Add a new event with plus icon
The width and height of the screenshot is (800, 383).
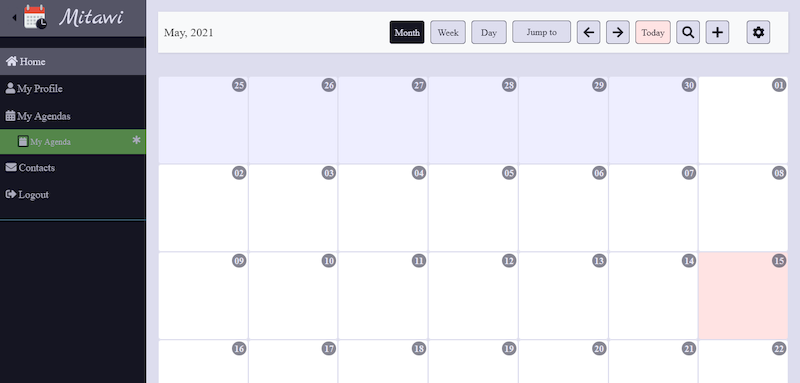point(717,32)
